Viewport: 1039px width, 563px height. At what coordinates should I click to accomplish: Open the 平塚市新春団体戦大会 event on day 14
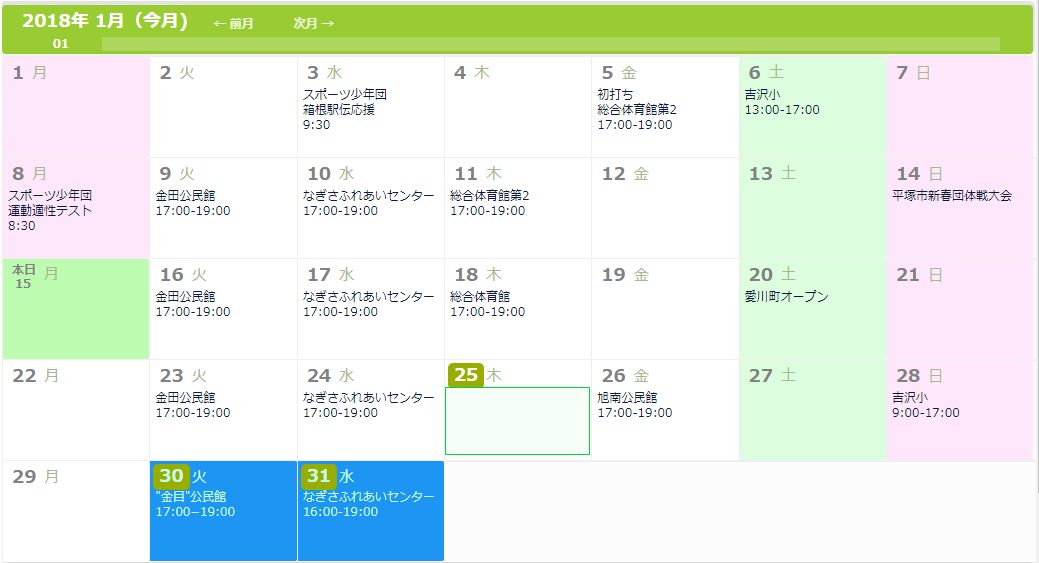tap(952, 196)
